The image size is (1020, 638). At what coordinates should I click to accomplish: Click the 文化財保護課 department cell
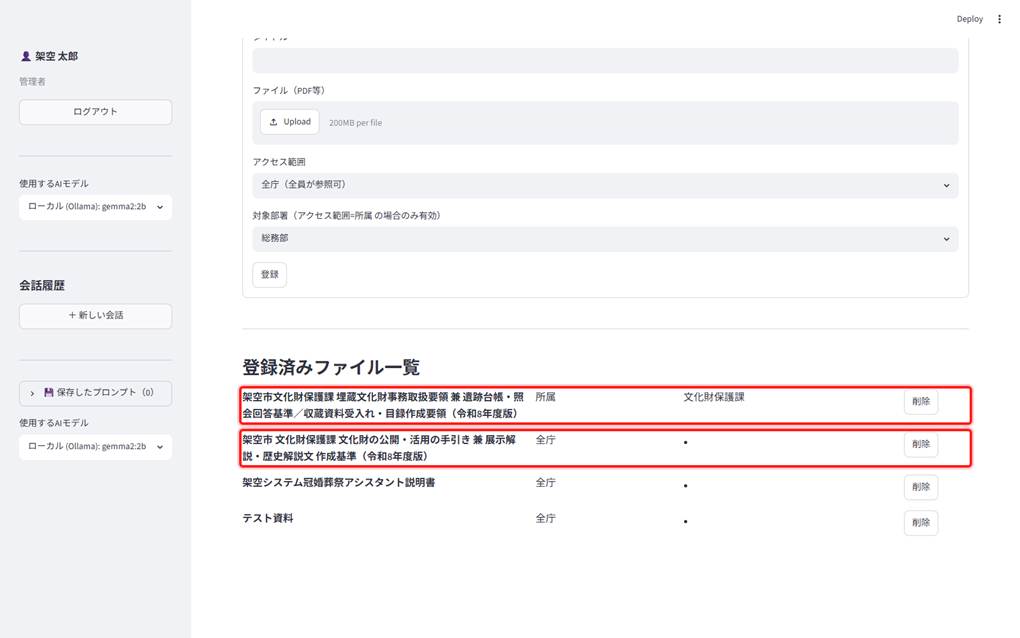(714, 397)
